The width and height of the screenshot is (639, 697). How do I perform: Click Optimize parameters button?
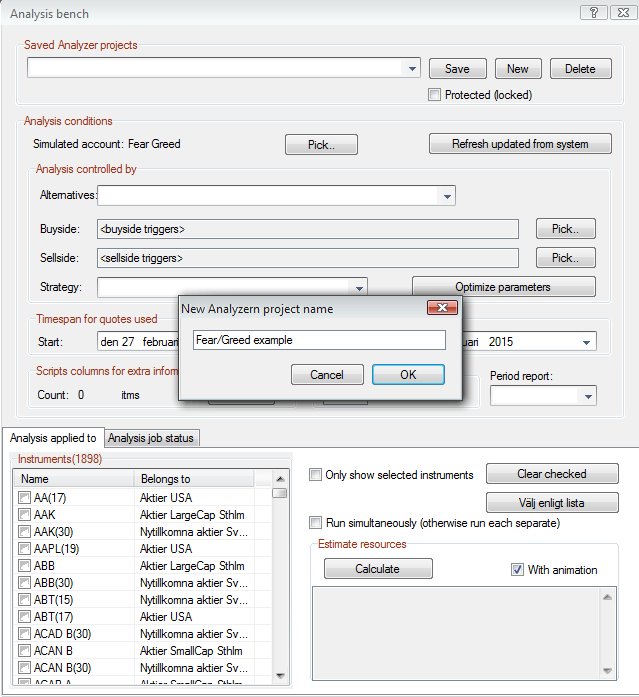click(503, 287)
